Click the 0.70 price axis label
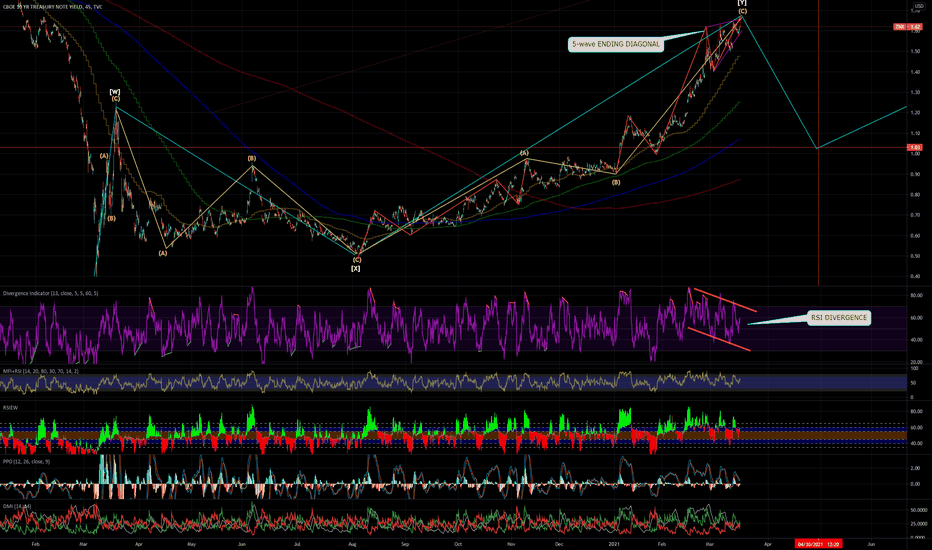 pyautogui.click(x=915, y=215)
